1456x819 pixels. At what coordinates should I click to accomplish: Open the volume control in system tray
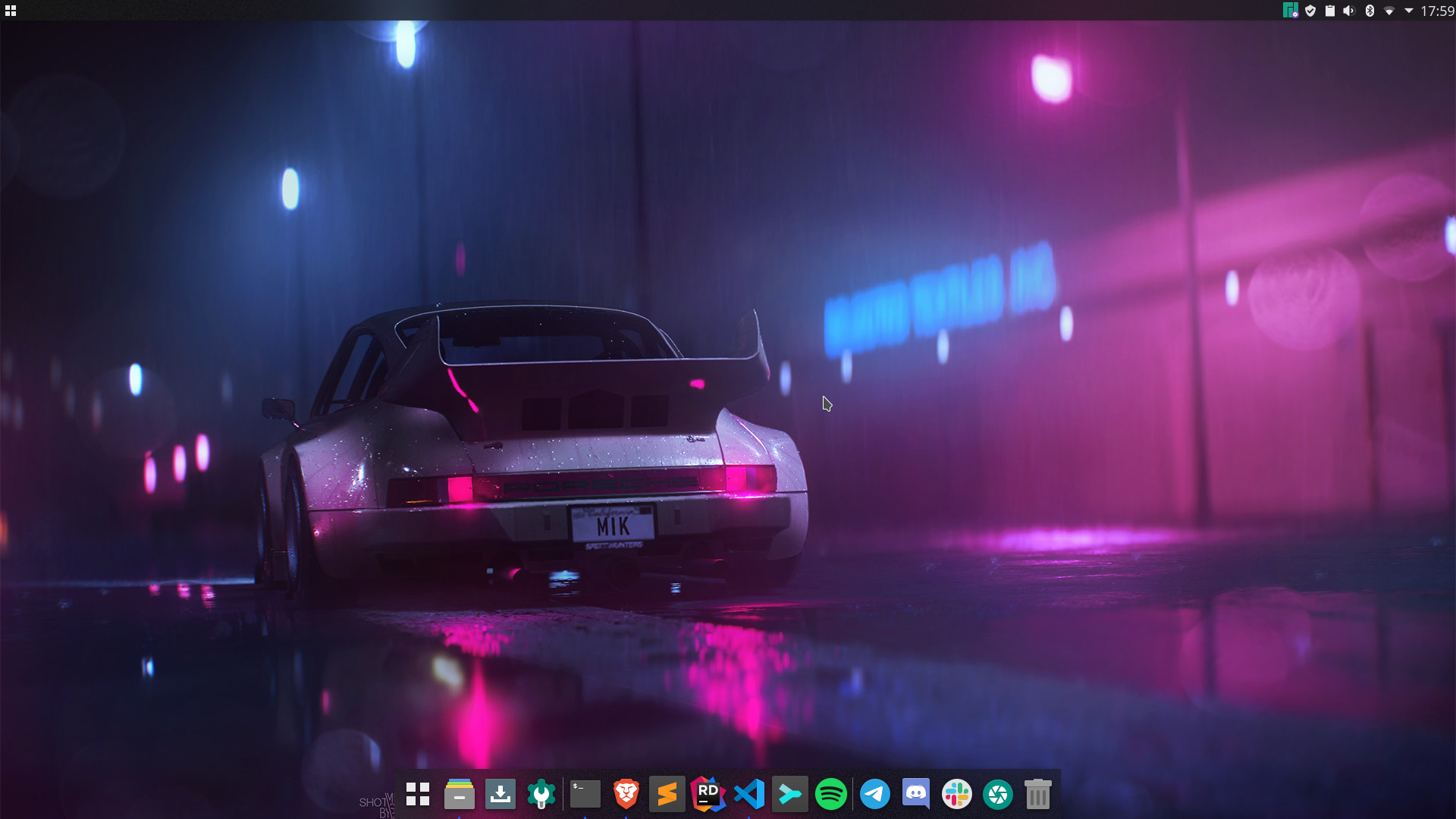1349,11
